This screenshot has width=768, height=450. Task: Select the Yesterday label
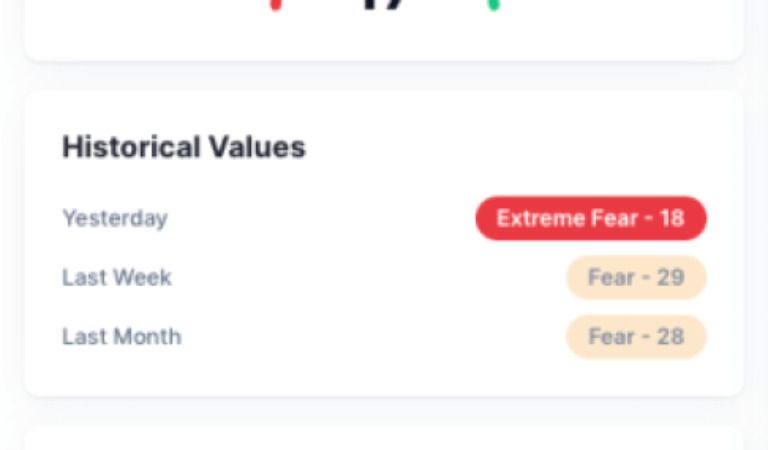115,218
